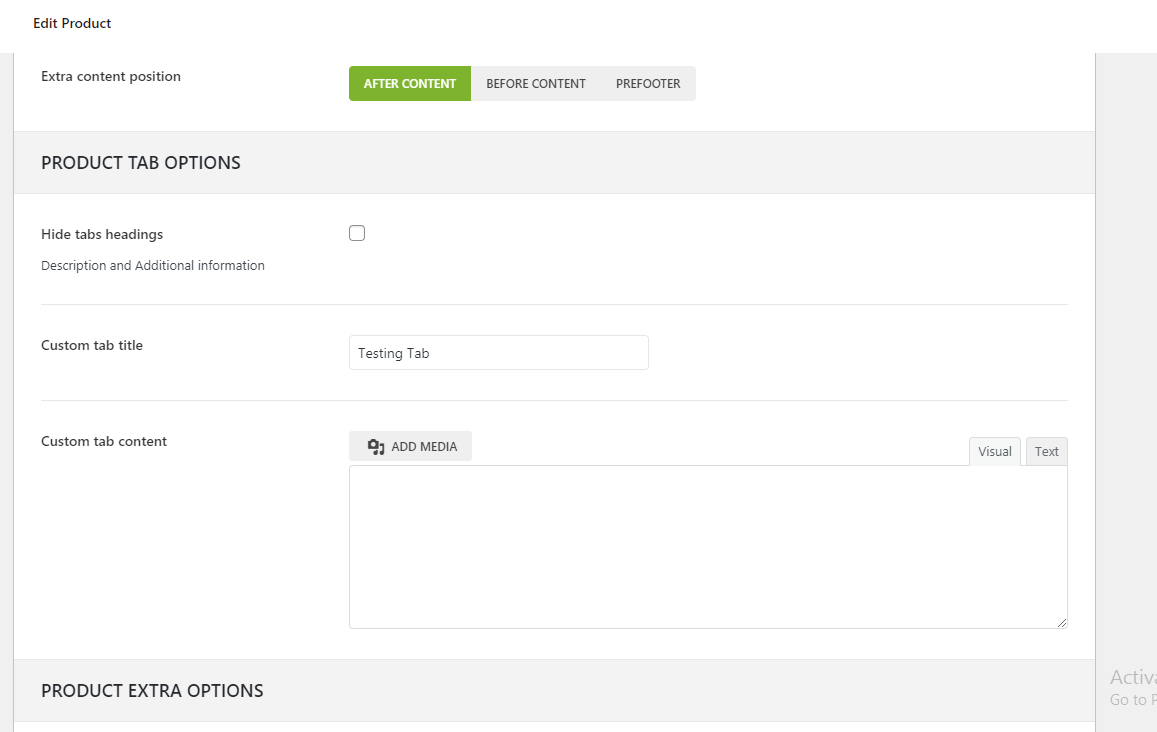Click the Custom tab content label
This screenshot has width=1157, height=732.
pyautogui.click(x=104, y=441)
